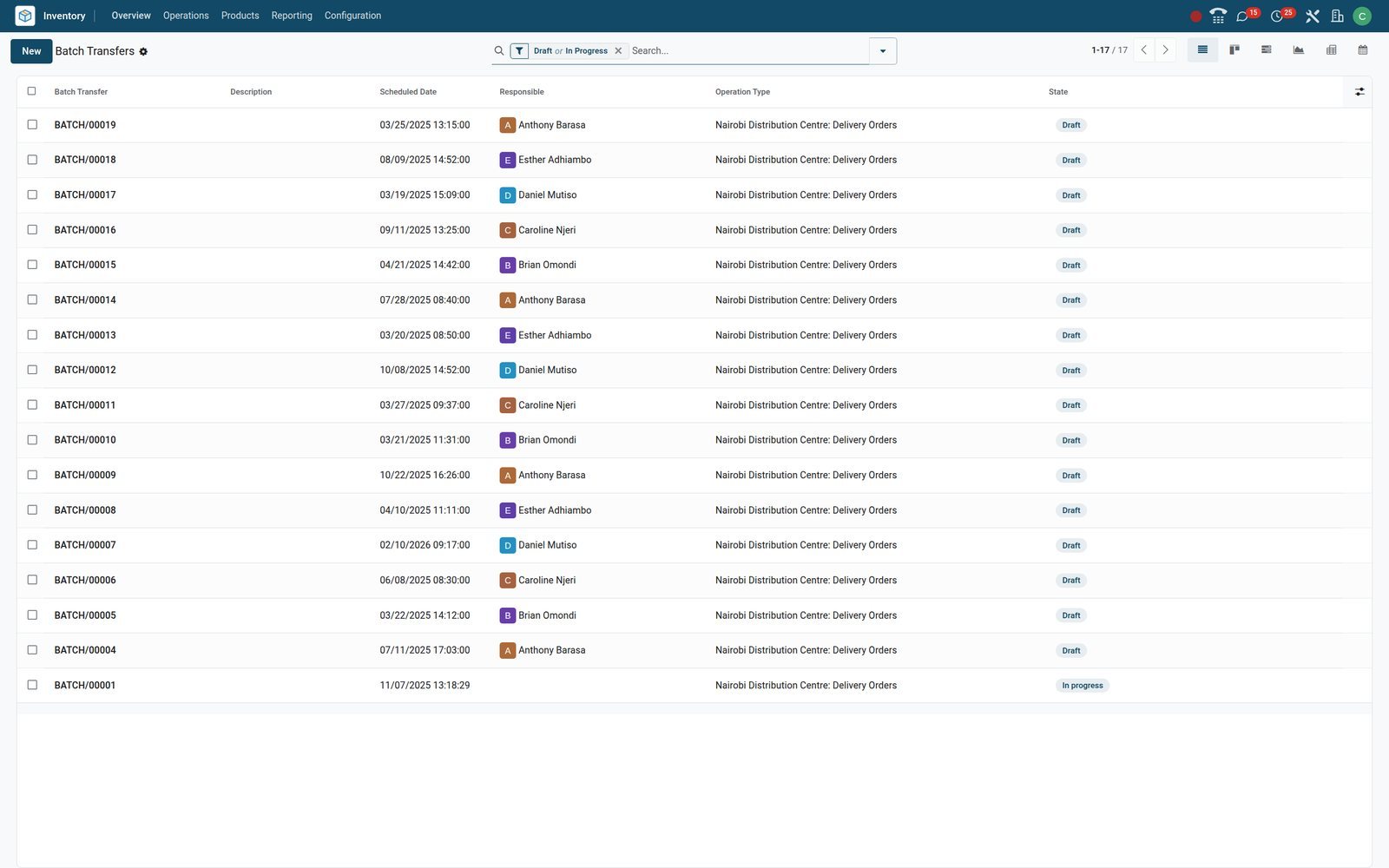Sort by Scheduled Date column header

click(408, 92)
